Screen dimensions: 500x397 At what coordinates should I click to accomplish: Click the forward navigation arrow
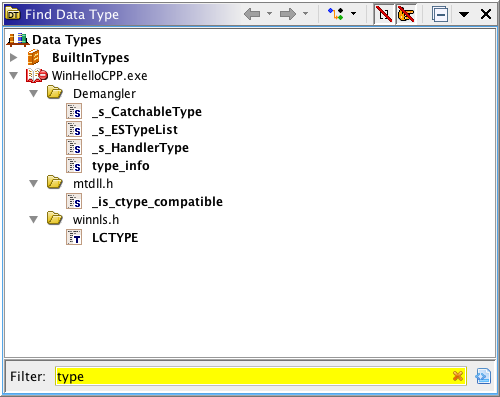(288, 14)
